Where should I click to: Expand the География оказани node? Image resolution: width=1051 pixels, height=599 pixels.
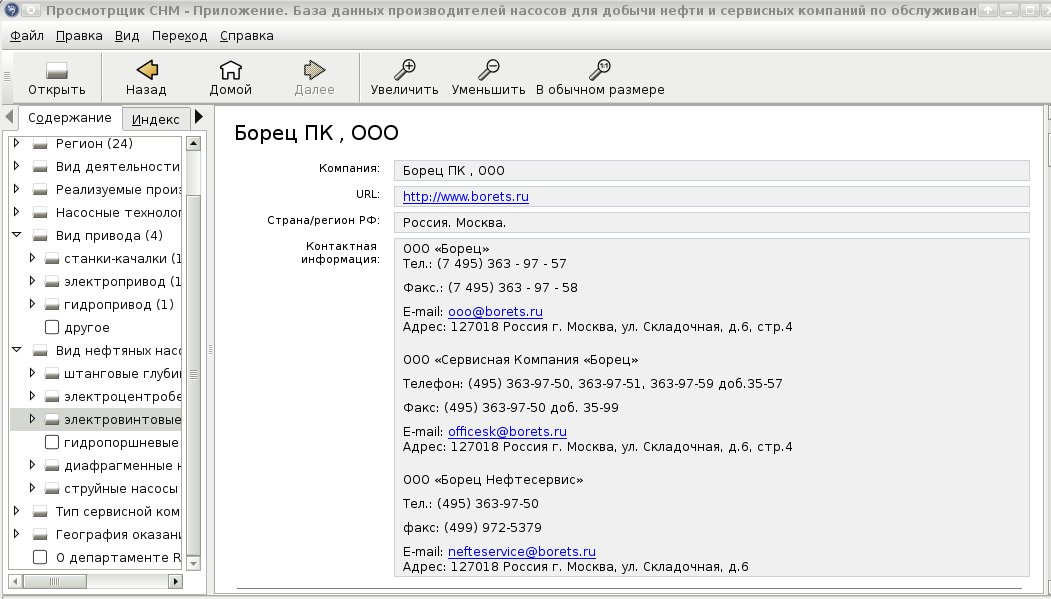click(x=17, y=534)
